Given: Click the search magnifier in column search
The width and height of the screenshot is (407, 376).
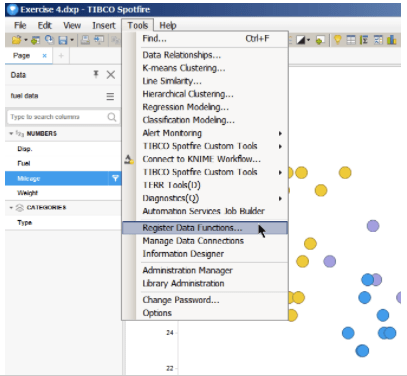Looking at the screenshot, I should 112,117.
